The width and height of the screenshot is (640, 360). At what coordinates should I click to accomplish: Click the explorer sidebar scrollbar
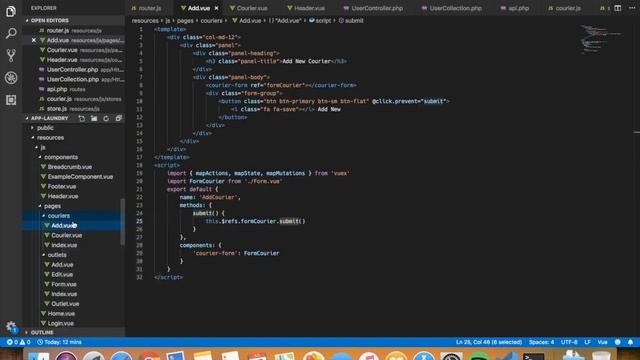122,222
